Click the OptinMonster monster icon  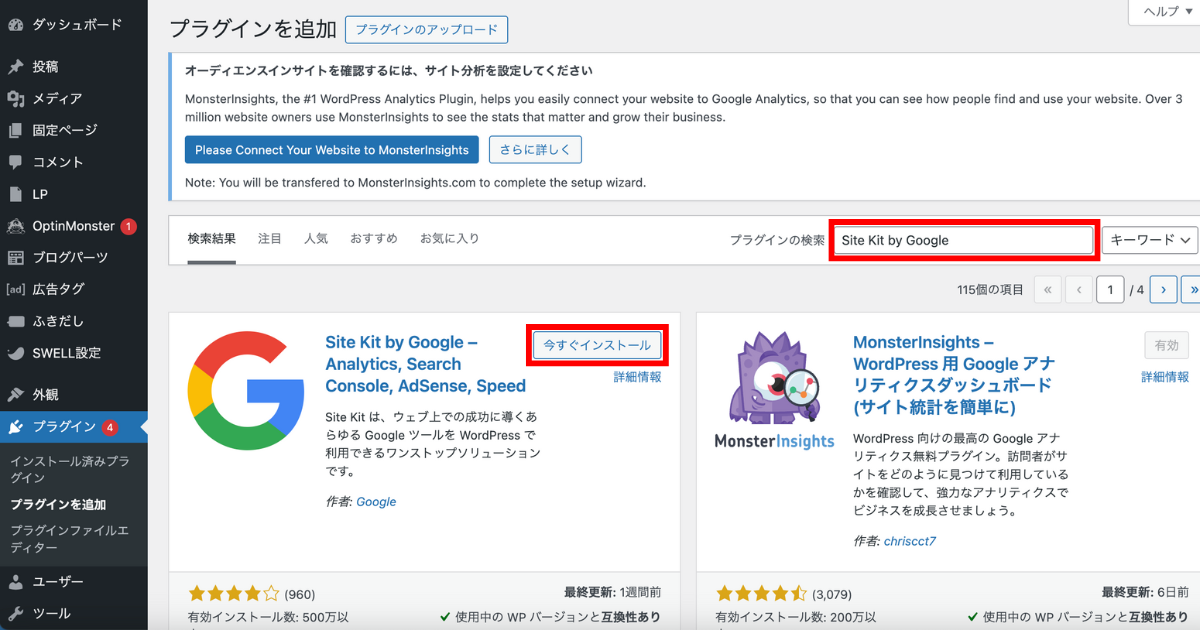[x=16, y=226]
